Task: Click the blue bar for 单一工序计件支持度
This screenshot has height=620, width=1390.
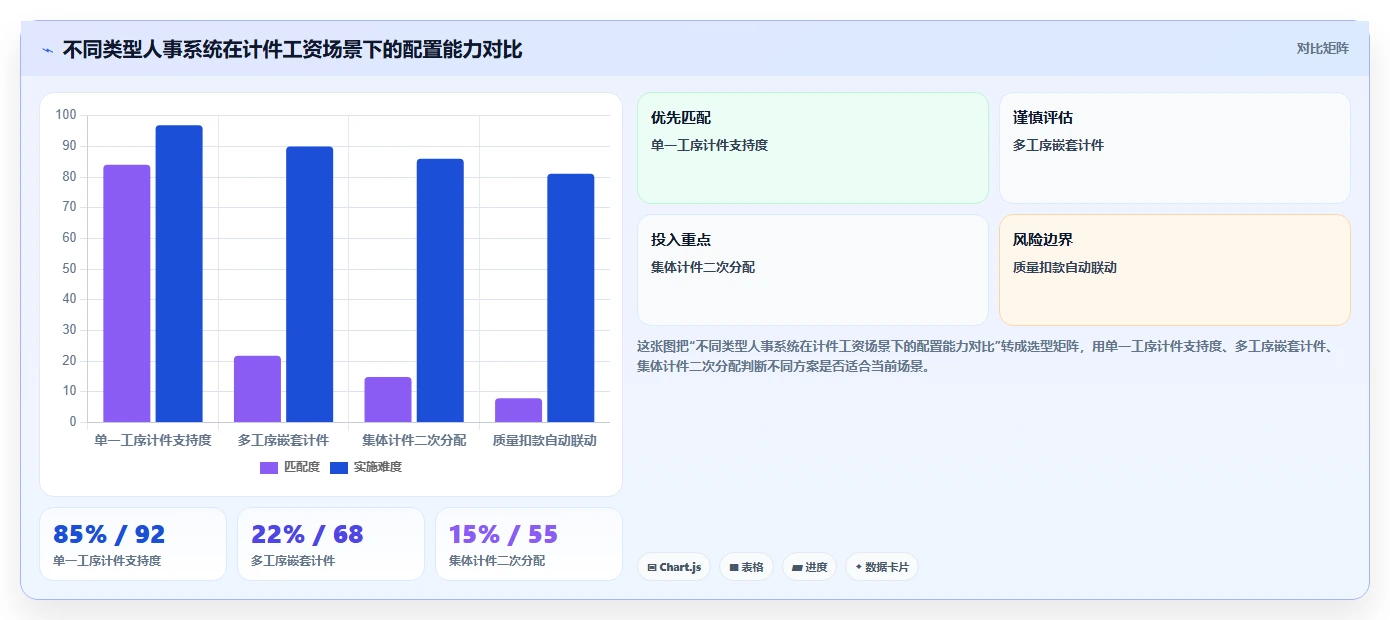Action: point(179,274)
